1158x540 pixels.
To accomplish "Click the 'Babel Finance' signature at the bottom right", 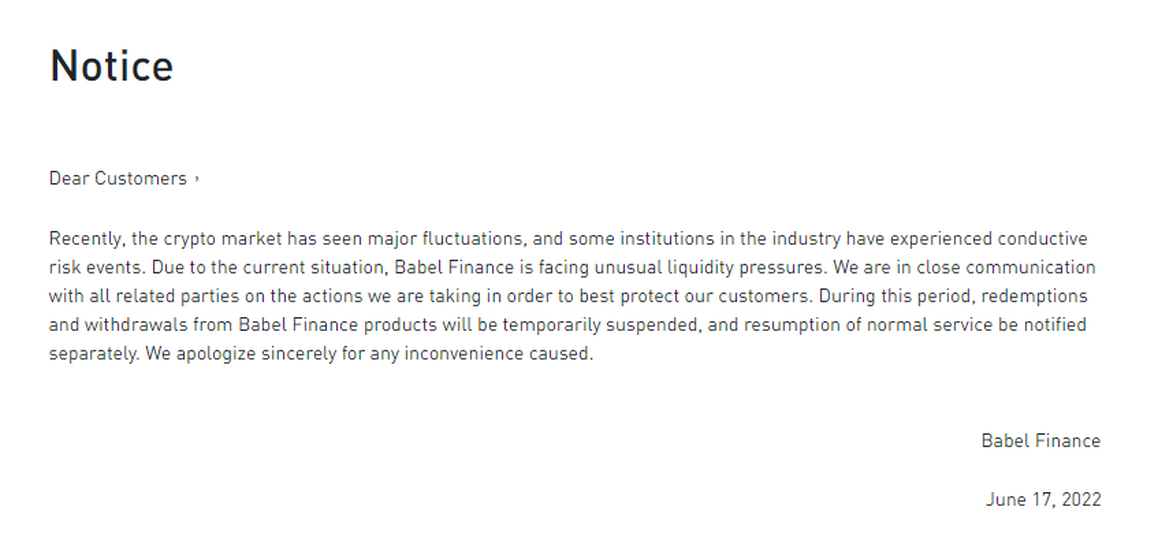I will pyautogui.click(x=1041, y=441).
